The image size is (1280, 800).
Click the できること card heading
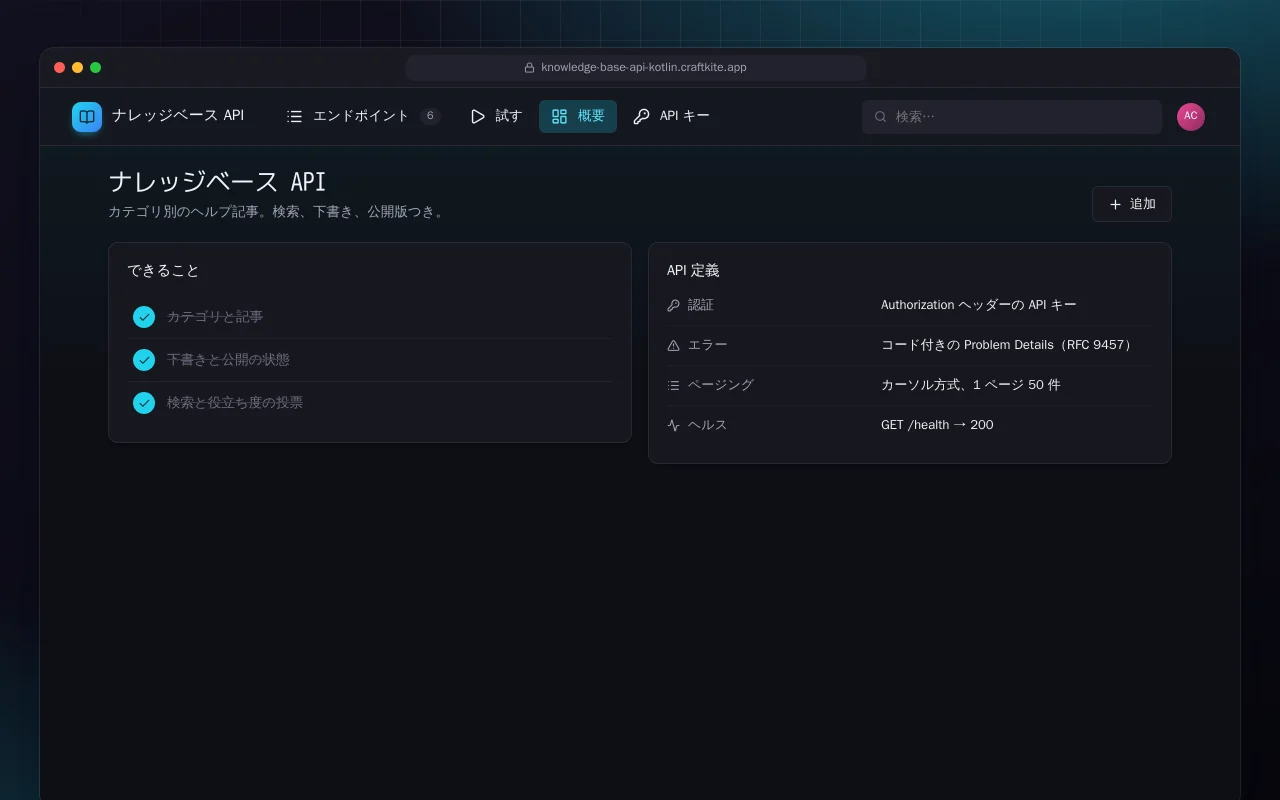163,271
